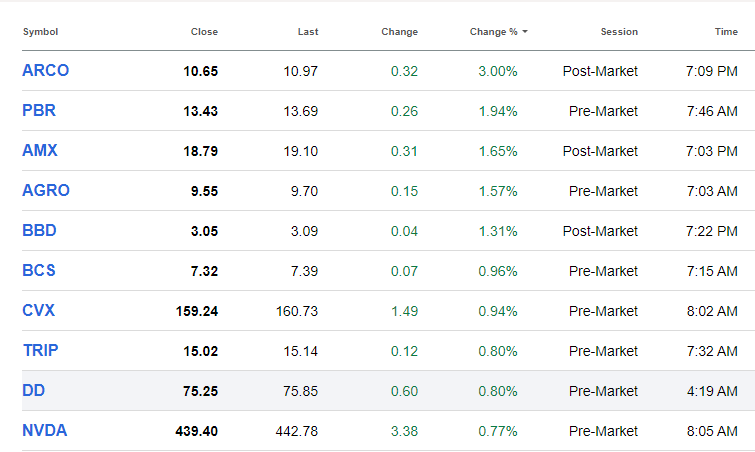Select the AGRO symbol link
755x452 pixels.
(x=46, y=191)
